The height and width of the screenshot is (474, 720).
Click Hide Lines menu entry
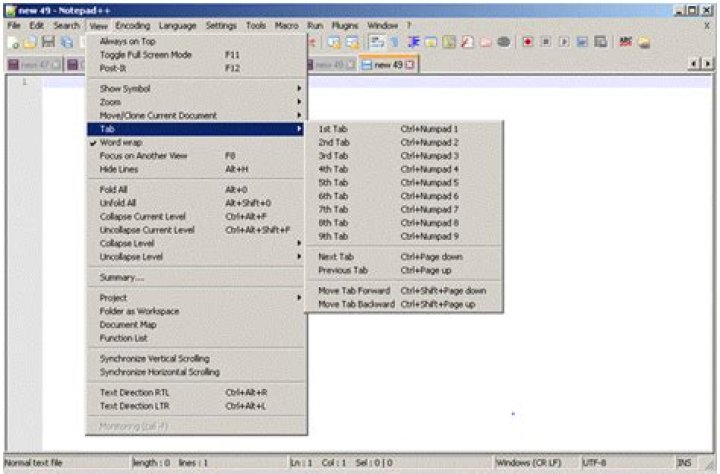[x=197, y=169]
